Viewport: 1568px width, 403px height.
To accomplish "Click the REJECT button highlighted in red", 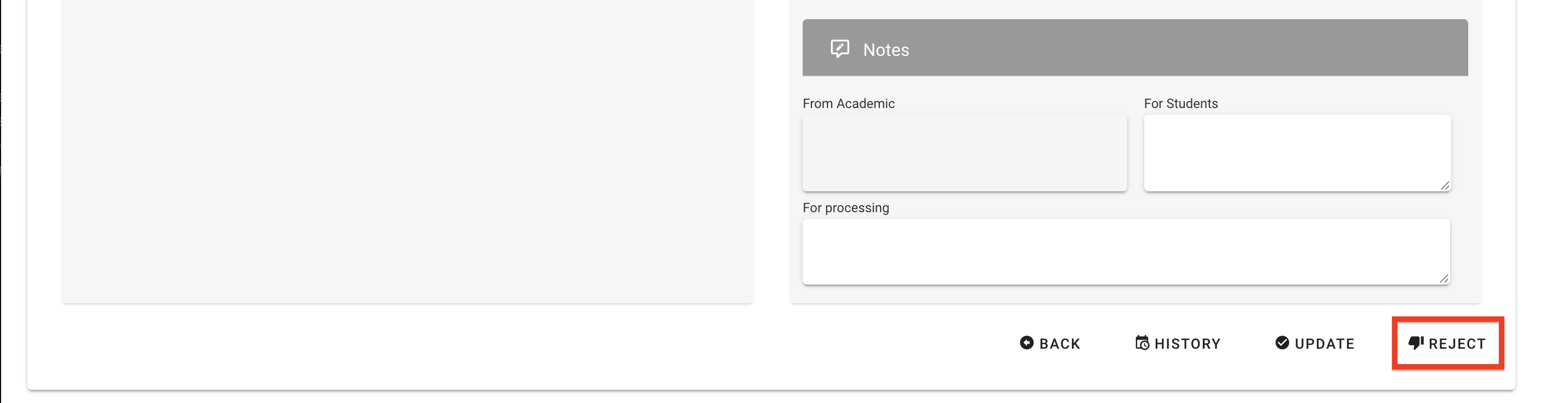I will 1448,343.
